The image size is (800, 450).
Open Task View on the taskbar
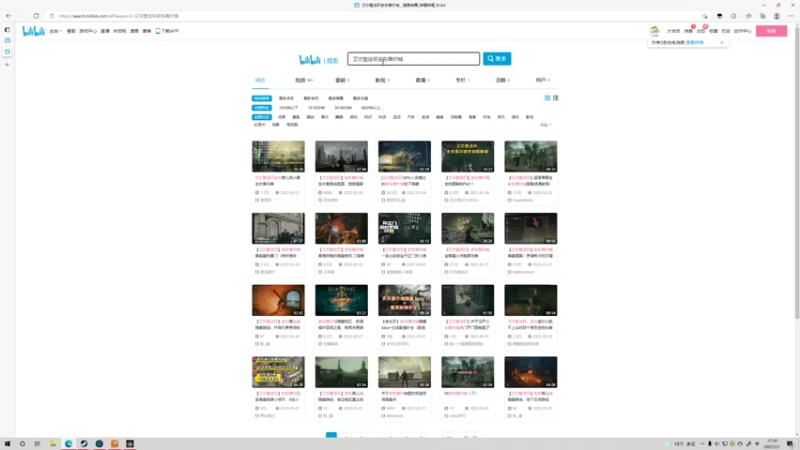[x=37, y=444]
